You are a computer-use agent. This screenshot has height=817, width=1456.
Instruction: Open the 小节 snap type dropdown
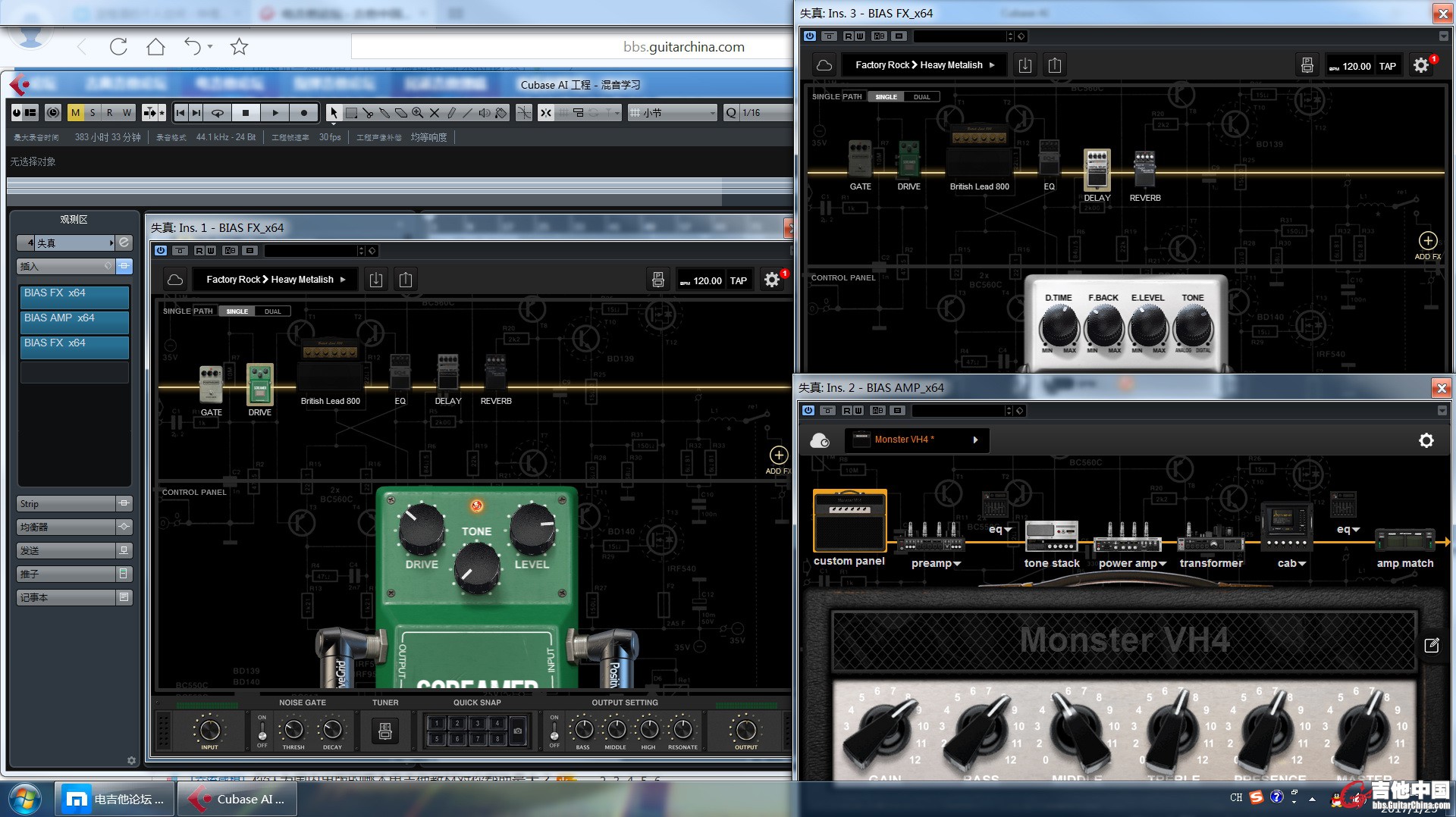672,113
